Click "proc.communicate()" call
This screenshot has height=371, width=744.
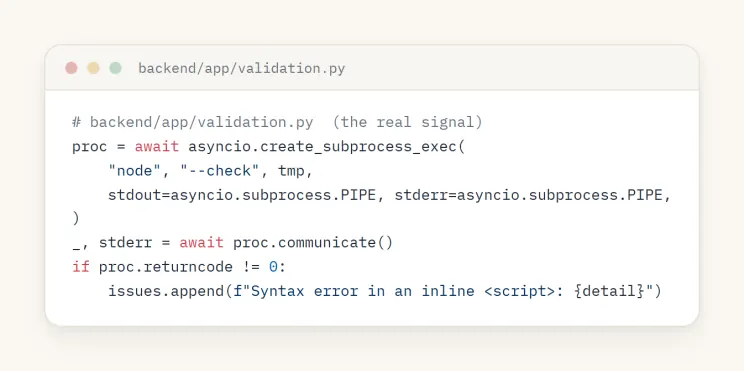tap(313, 243)
